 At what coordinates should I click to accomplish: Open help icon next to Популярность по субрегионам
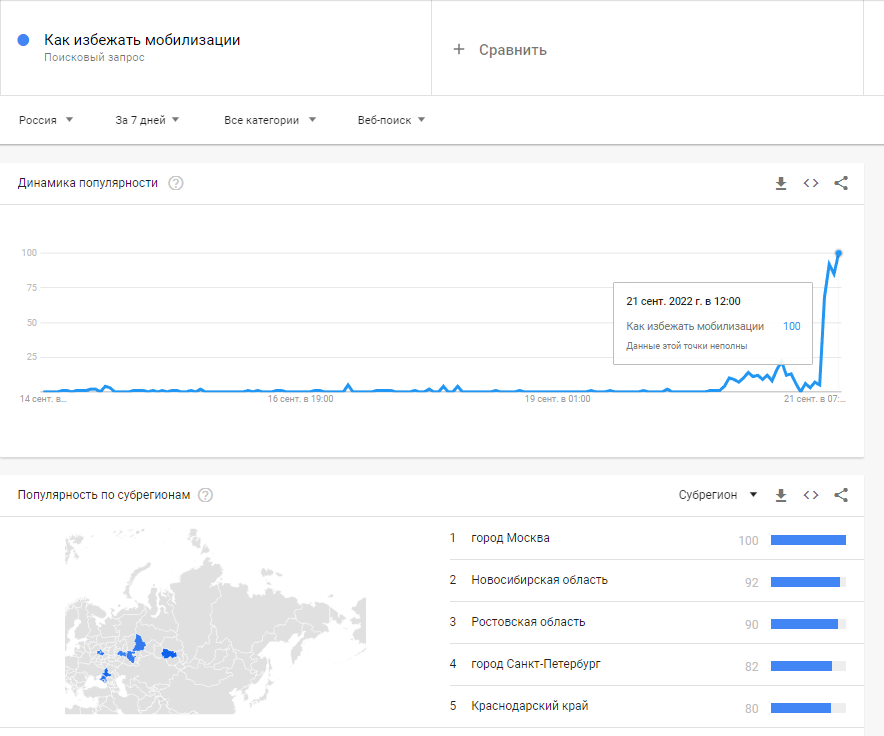click(x=205, y=495)
